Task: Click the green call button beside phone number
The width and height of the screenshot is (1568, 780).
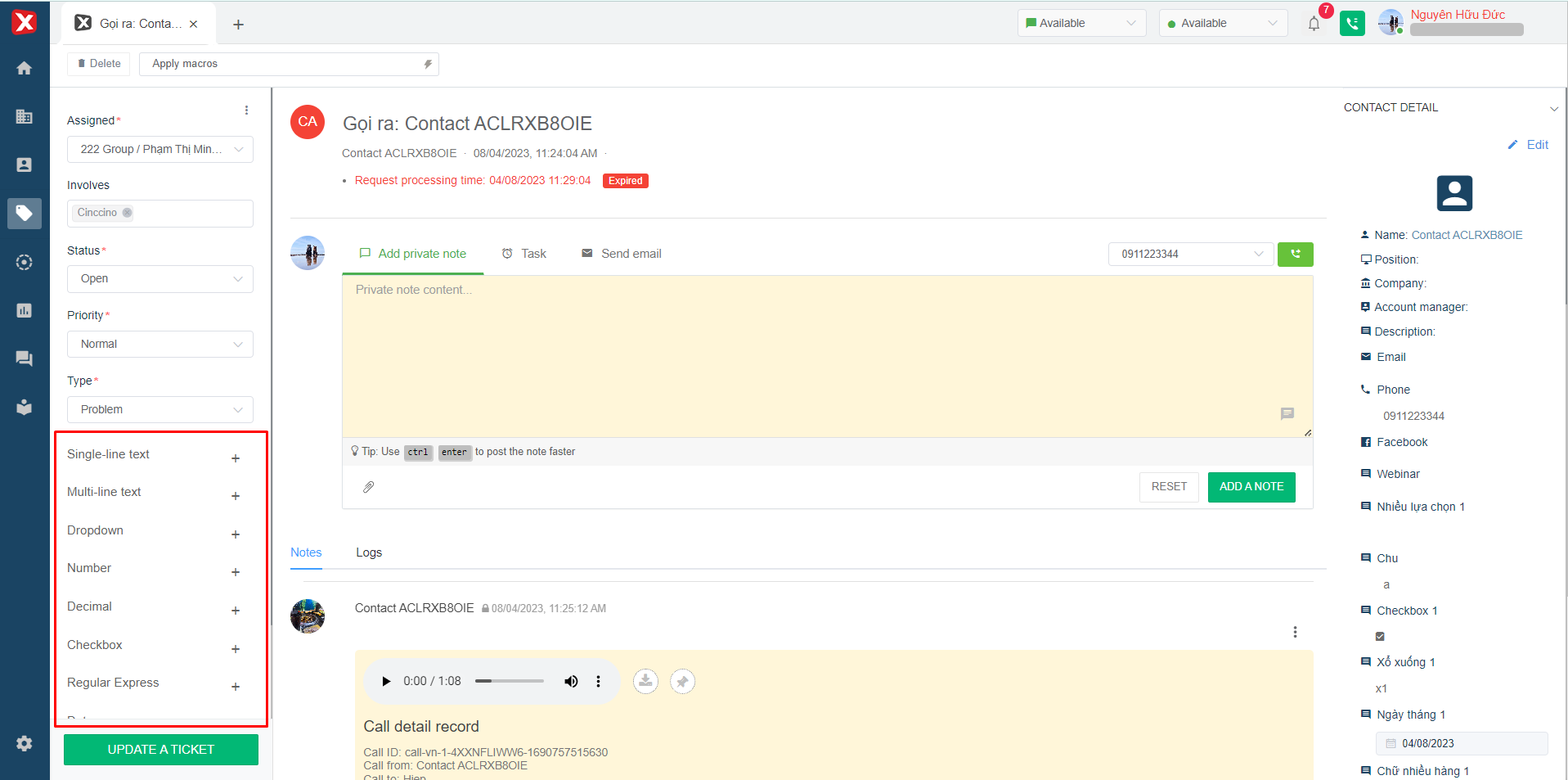Action: point(1295,255)
